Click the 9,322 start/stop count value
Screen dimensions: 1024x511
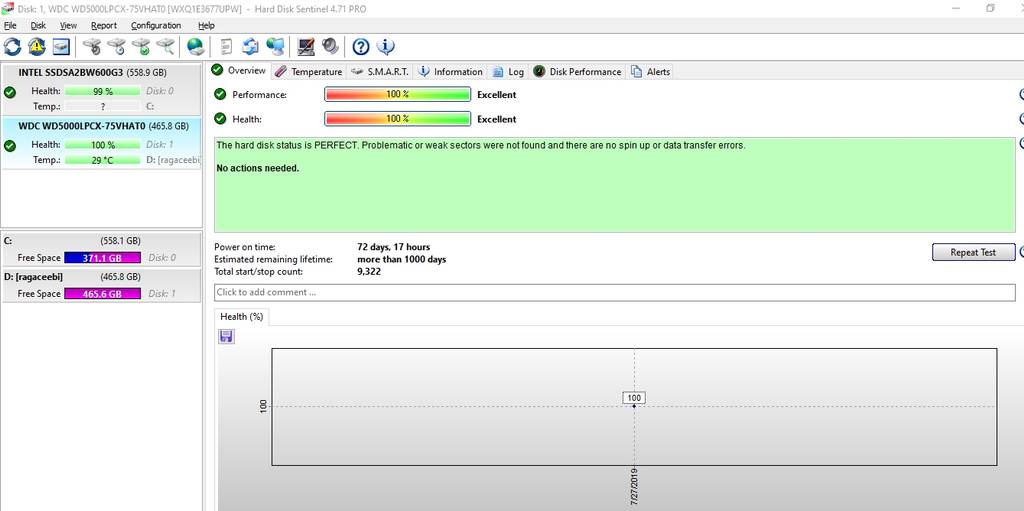[x=369, y=271]
